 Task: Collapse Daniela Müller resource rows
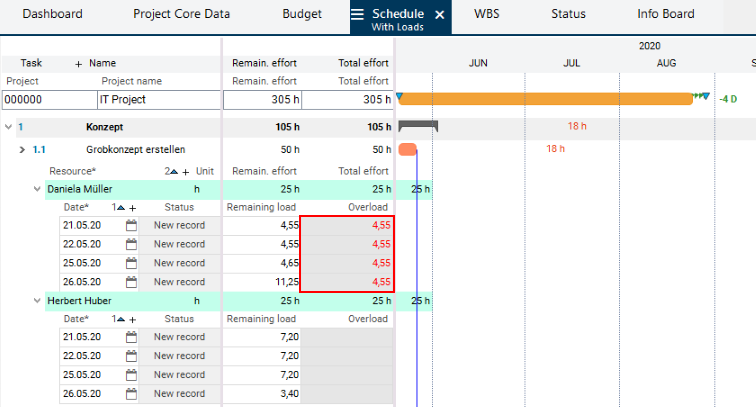[37, 189]
